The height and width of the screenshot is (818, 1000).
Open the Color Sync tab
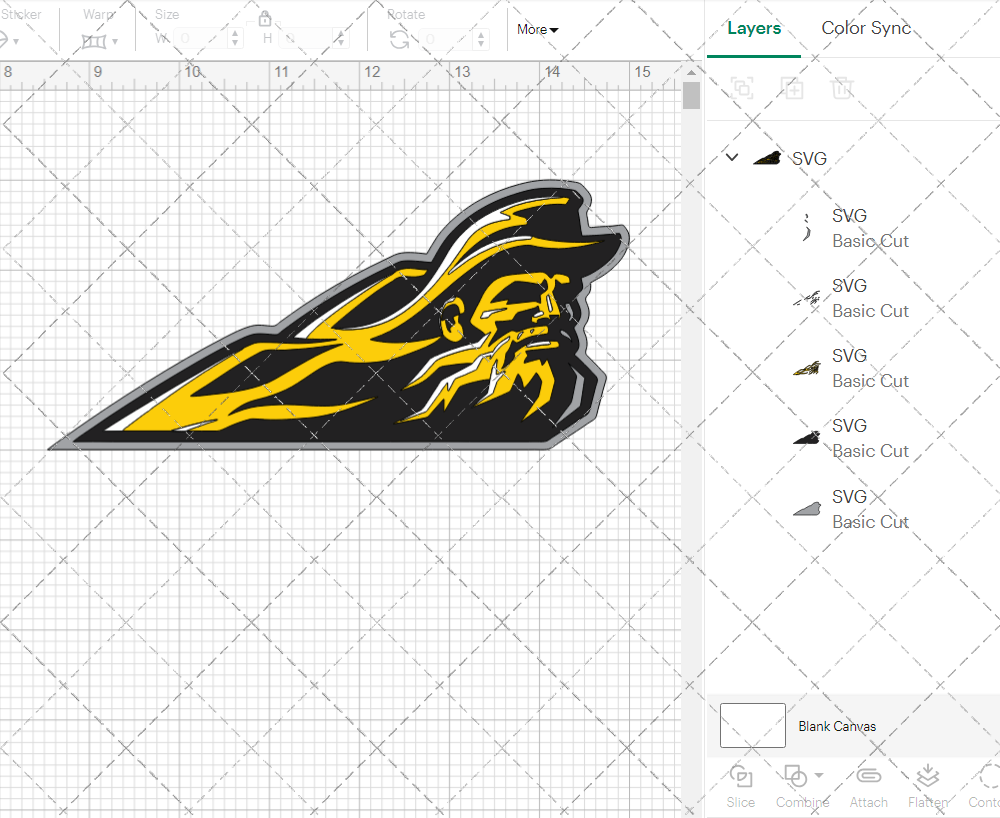point(865,28)
